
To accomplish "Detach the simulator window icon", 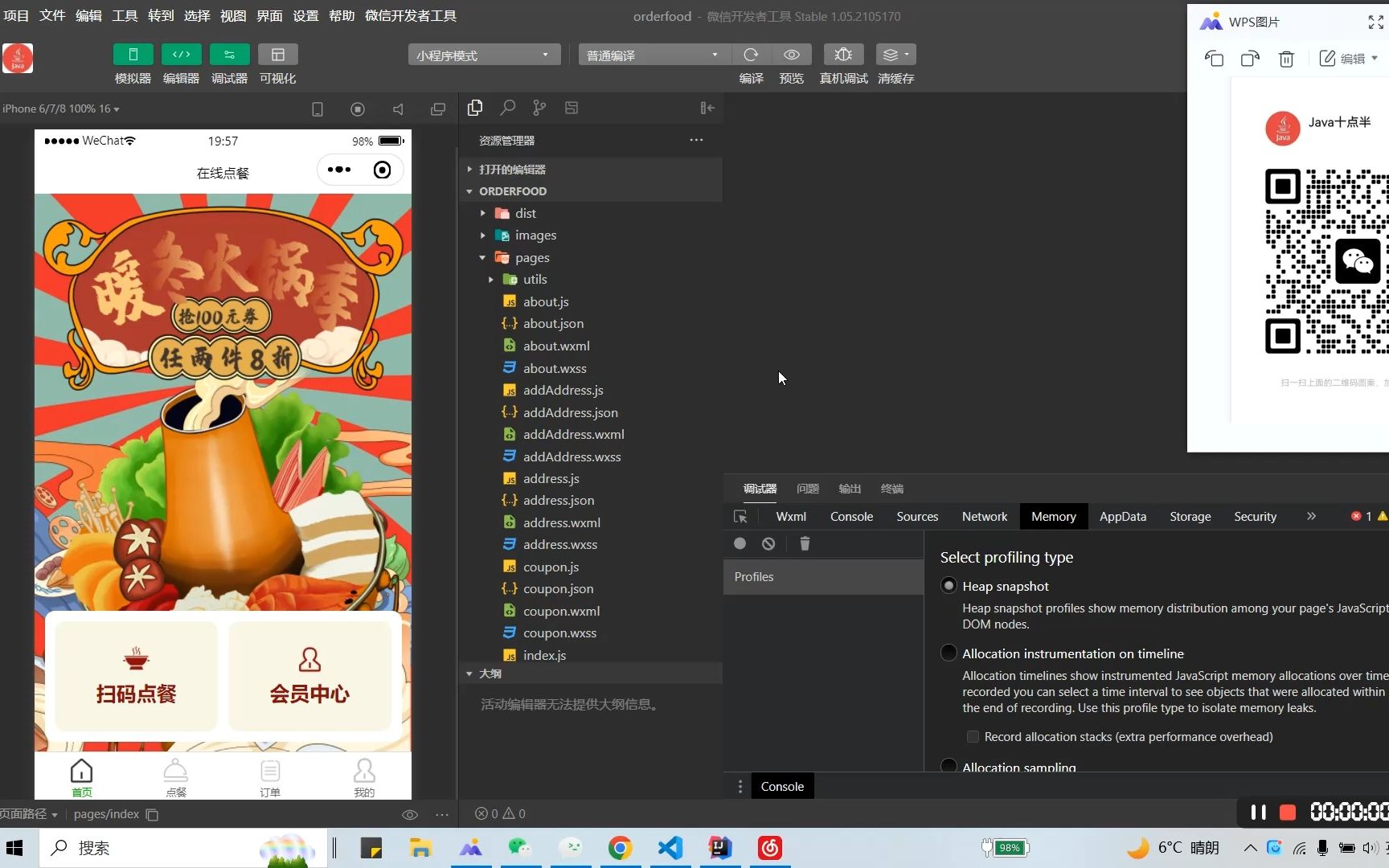I will coord(438,109).
